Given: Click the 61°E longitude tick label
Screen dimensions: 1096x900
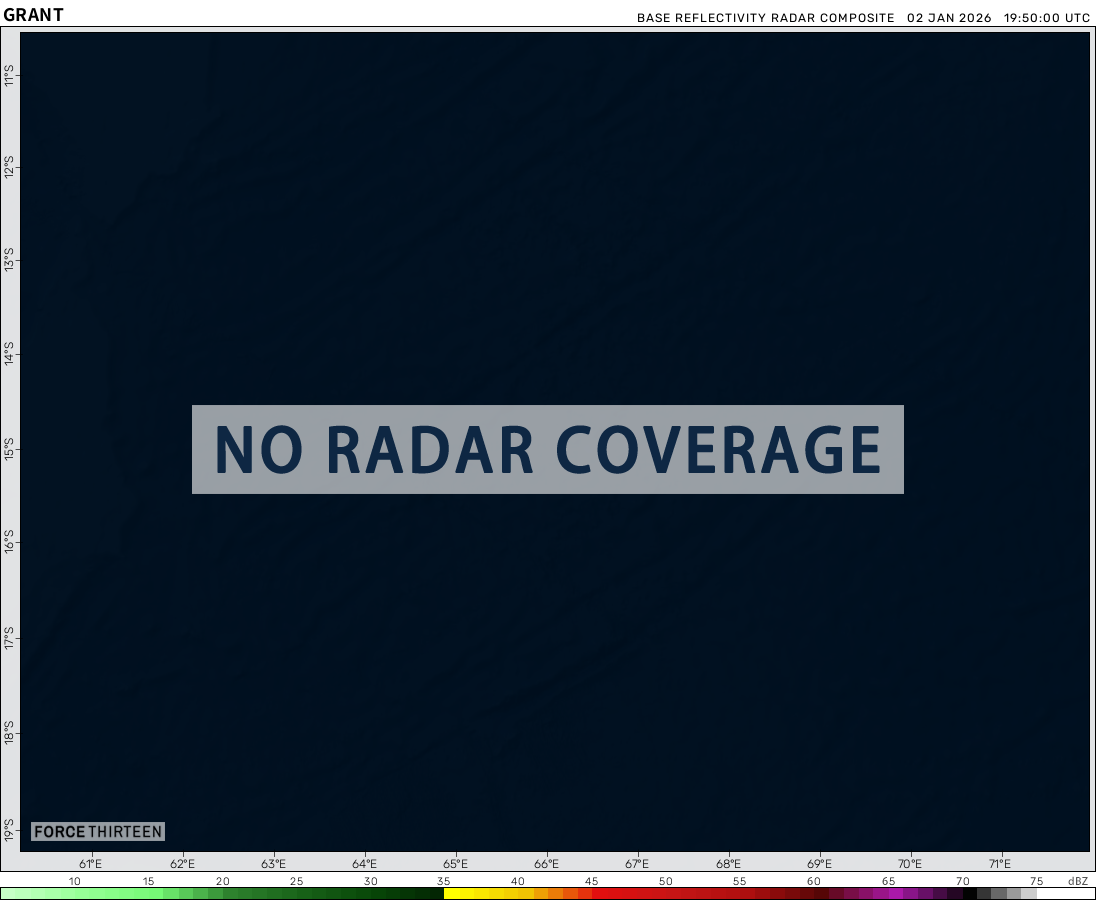Looking at the screenshot, I should (x=91, y=864).
